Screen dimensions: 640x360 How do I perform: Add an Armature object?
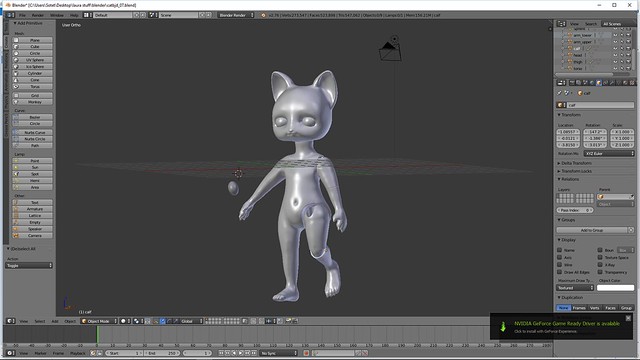click(32, 209)
